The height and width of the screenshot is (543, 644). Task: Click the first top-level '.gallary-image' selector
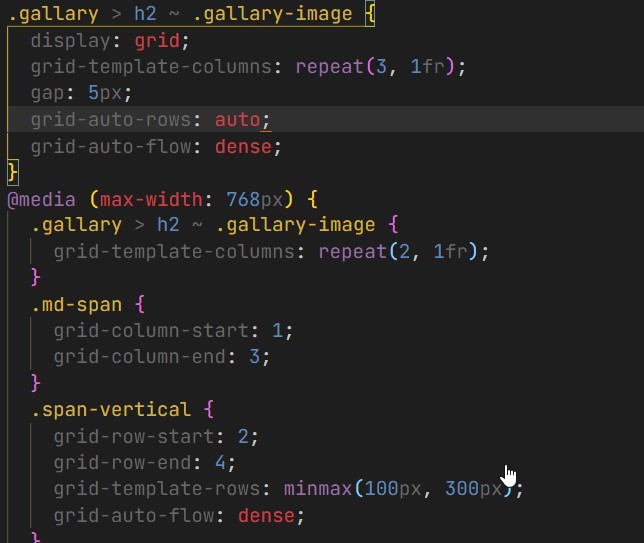[272, 14]
